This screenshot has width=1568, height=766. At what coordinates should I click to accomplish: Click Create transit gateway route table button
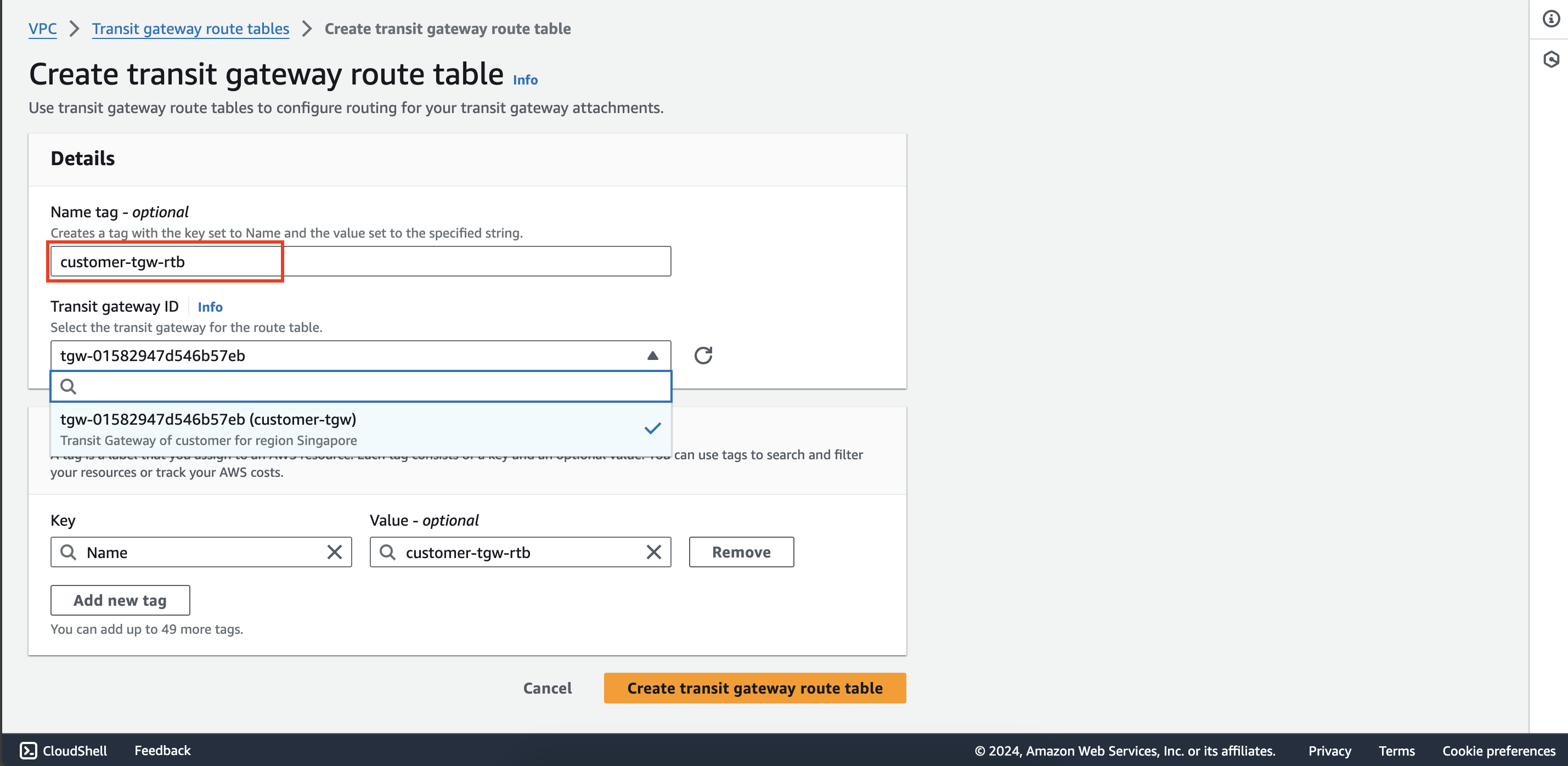pyautogui.click(x=755, y=688)
